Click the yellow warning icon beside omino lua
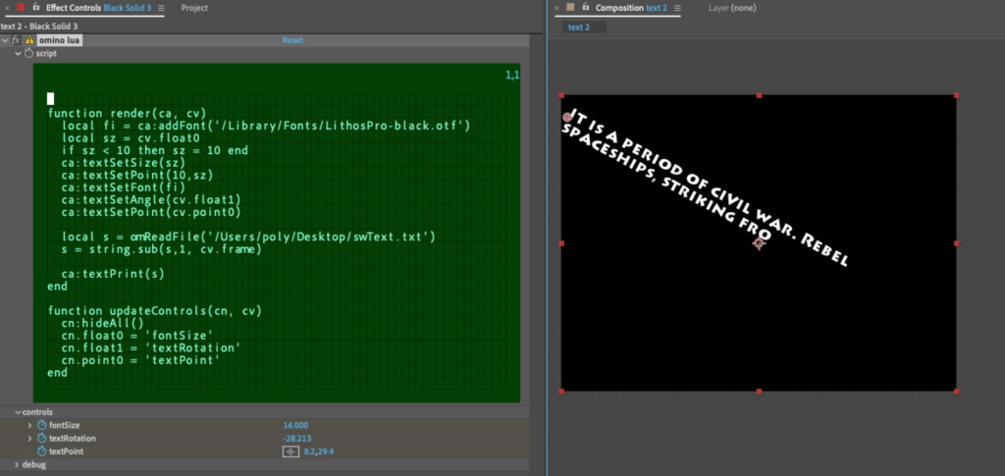 click(29, 40)
